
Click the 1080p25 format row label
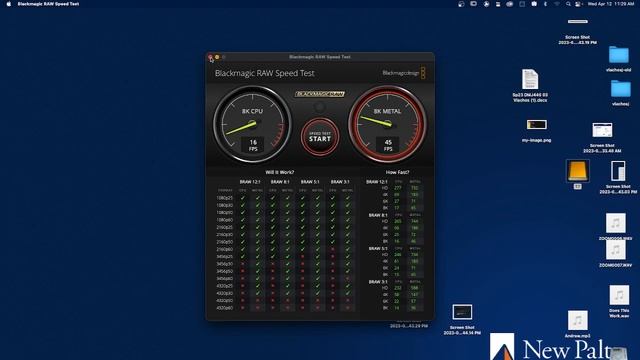pos(224,198)
